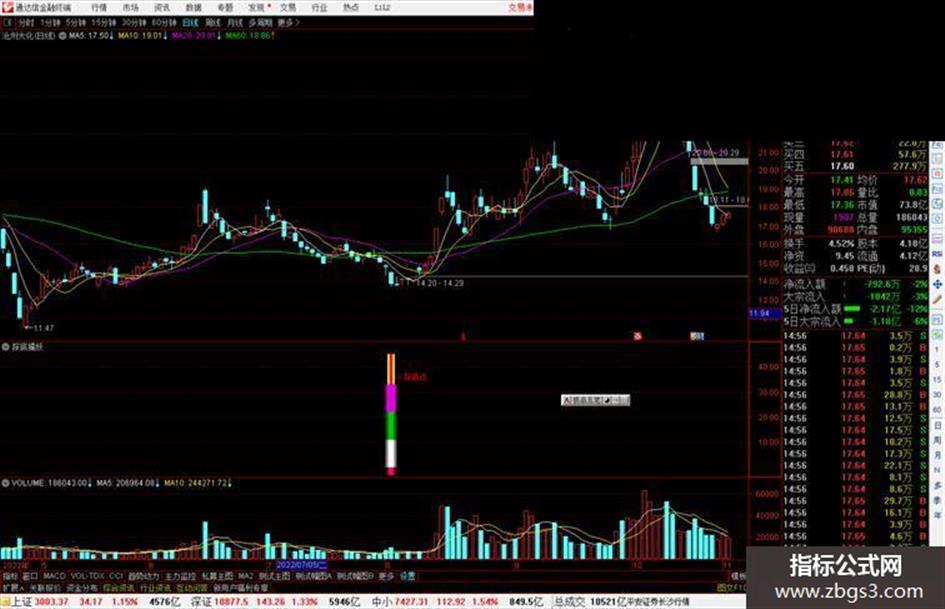Click the VOLUME indicator circle icon

coord(5,483)
